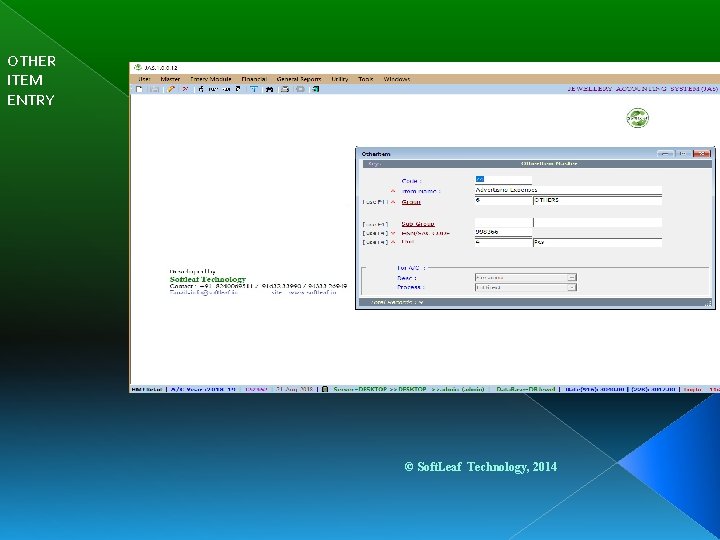This screenshot has width=720, height=540.
Task: Close the OtherItem dialog
Action: point(702,154)
